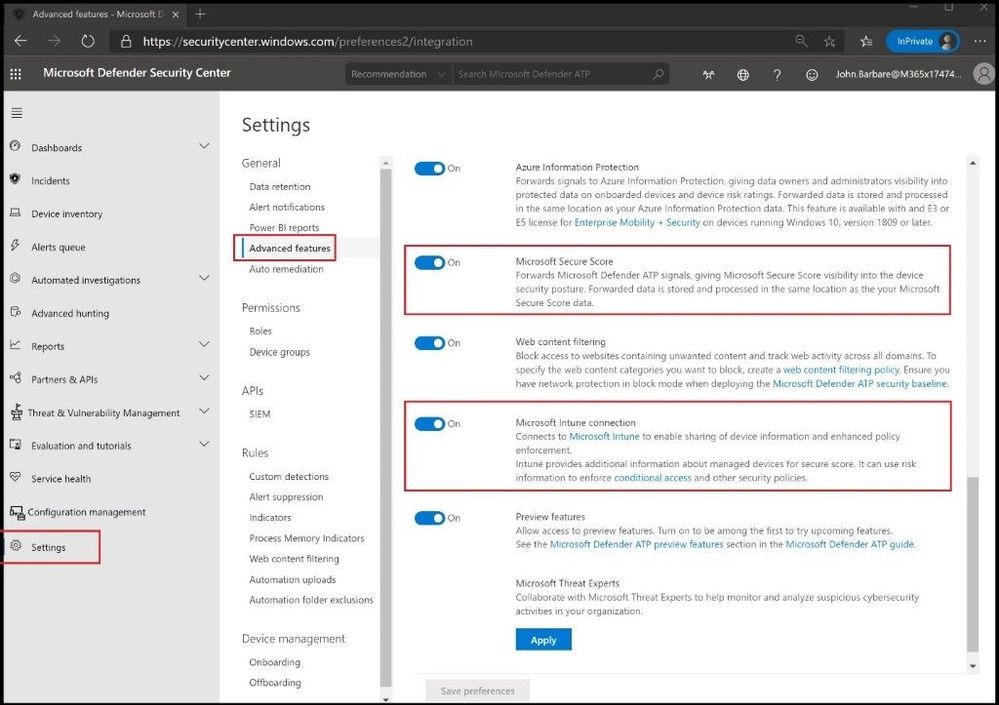Open the Roles permissions page
Viewport: 999px width, 705px height.
[x=261, y=331]
